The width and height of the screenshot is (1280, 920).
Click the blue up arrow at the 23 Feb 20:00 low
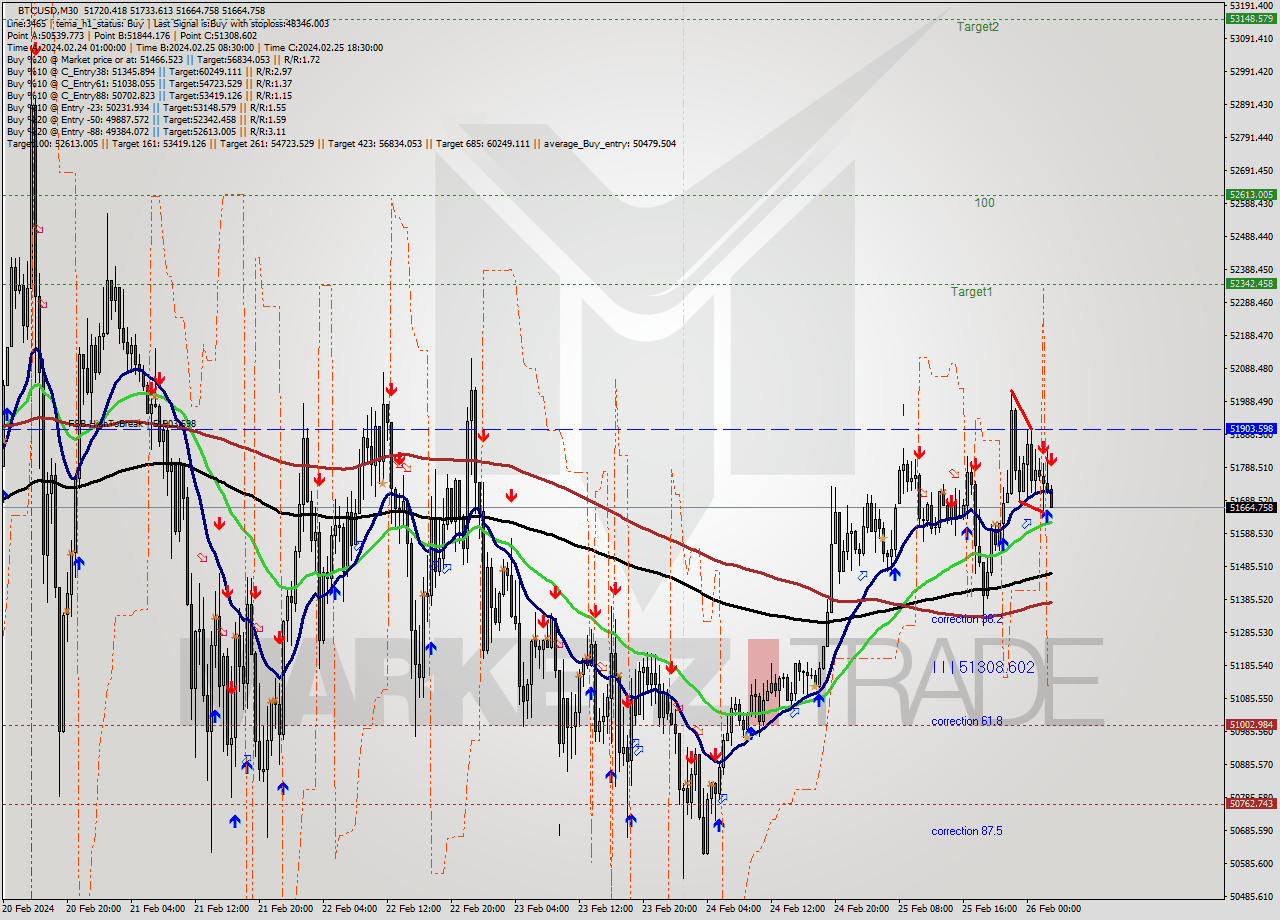click(719, 824)
